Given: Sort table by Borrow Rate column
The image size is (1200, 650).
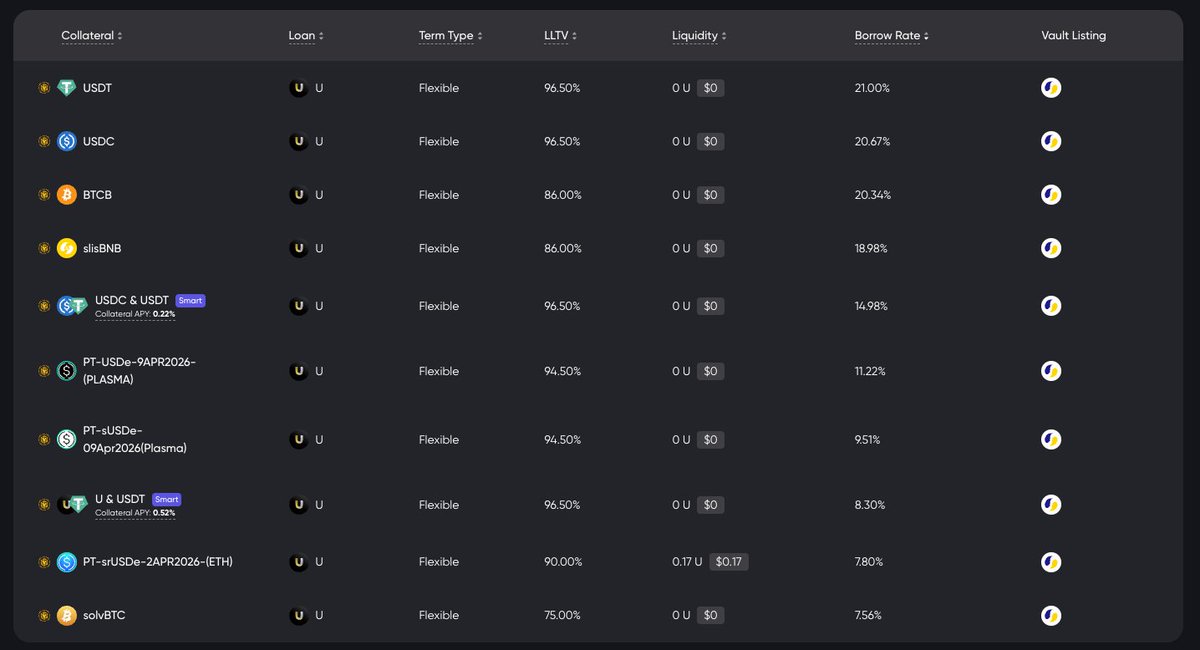Looking at the screenshot, I should tap(891, 36).
